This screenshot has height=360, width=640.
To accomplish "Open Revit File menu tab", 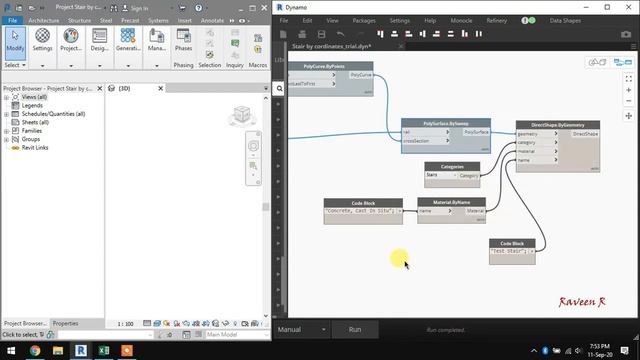I will click(13, 20).
